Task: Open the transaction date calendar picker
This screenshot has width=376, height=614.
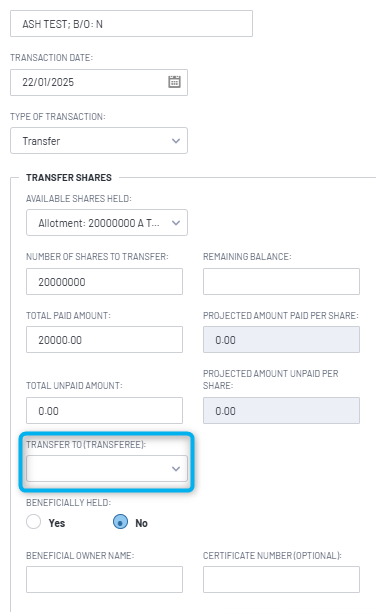Action: point(174,82)
